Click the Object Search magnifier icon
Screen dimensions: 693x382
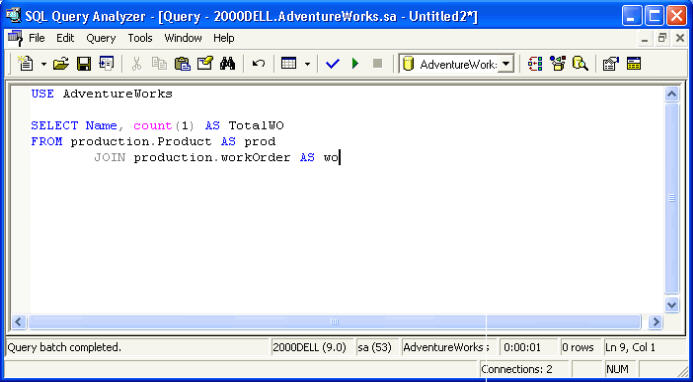[580, 64]
